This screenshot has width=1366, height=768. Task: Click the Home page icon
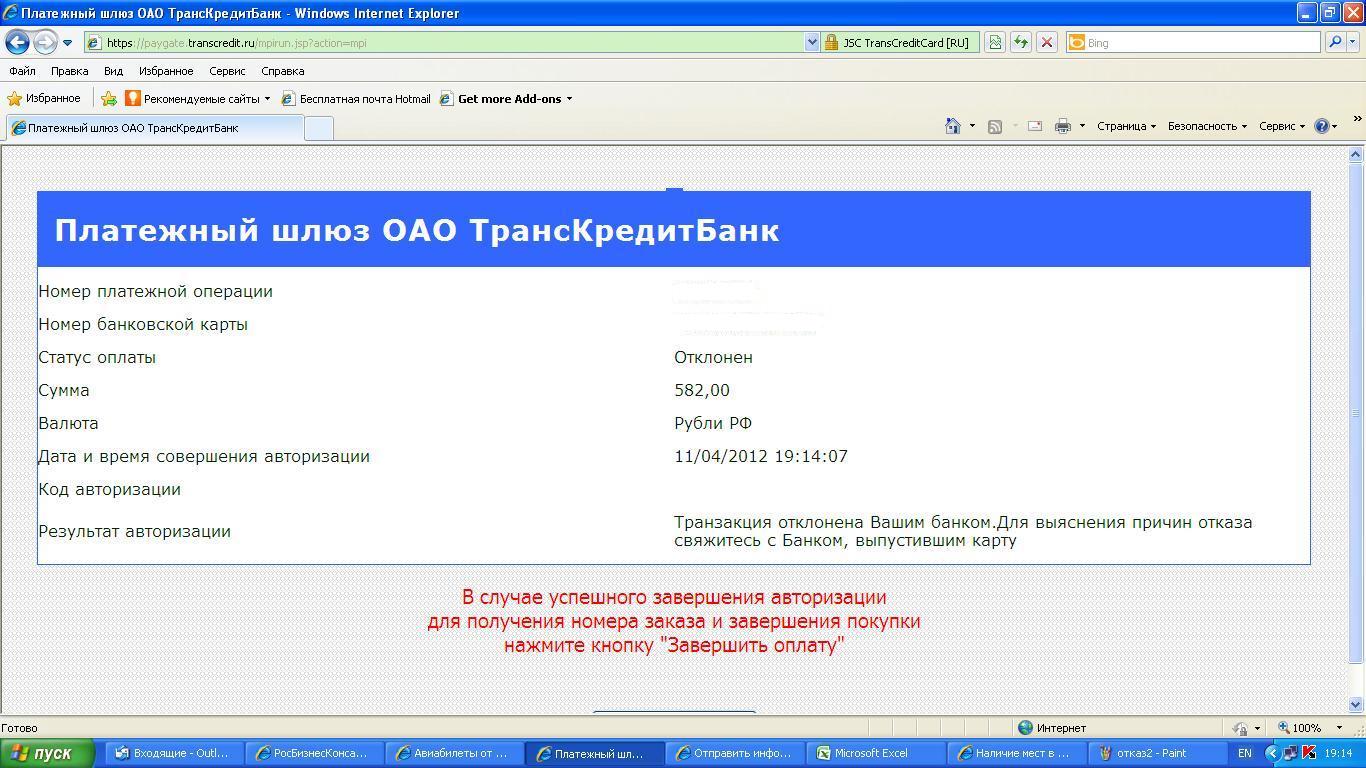(x=953, y=126)
